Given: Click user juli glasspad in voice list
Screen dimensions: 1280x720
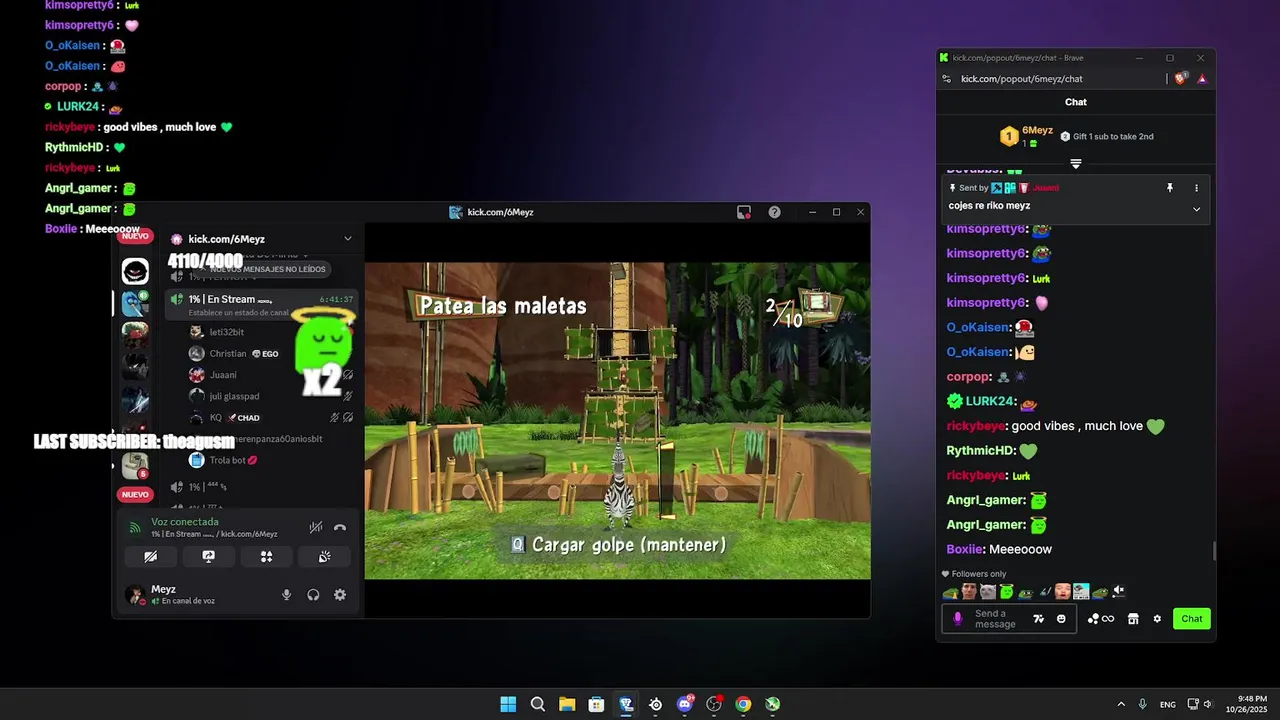Looking at the screenshot, I should (x=234, y=397).
